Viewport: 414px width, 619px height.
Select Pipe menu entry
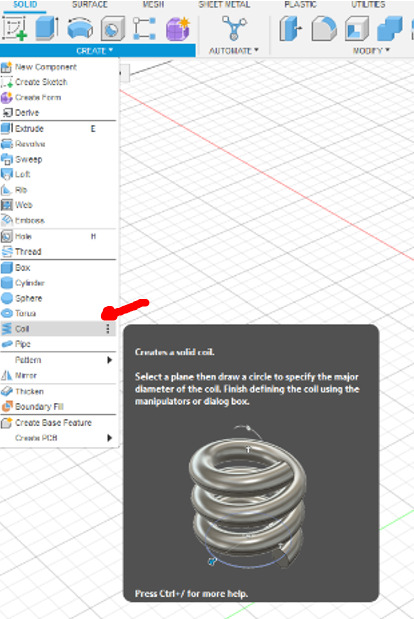[58, 344]
